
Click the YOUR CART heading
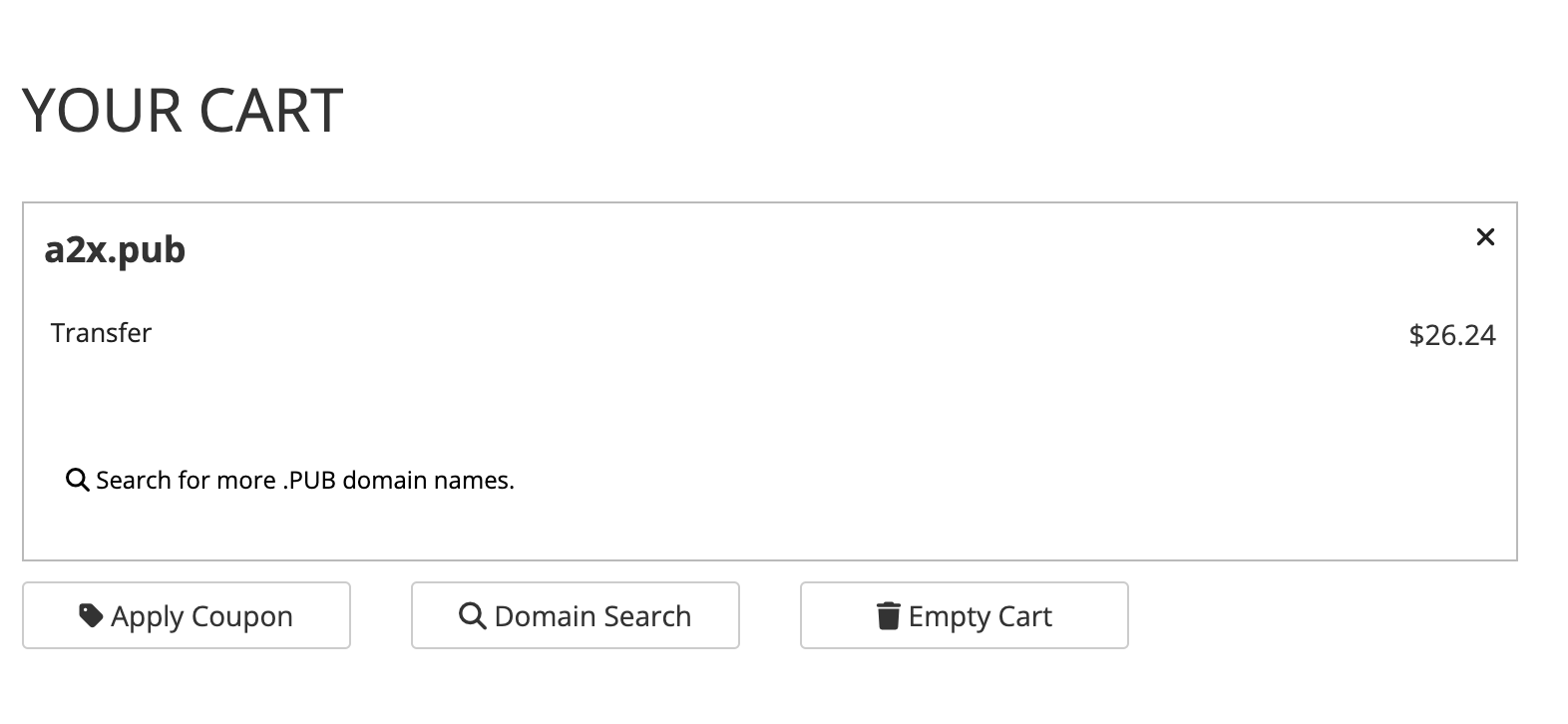point(183,110)
